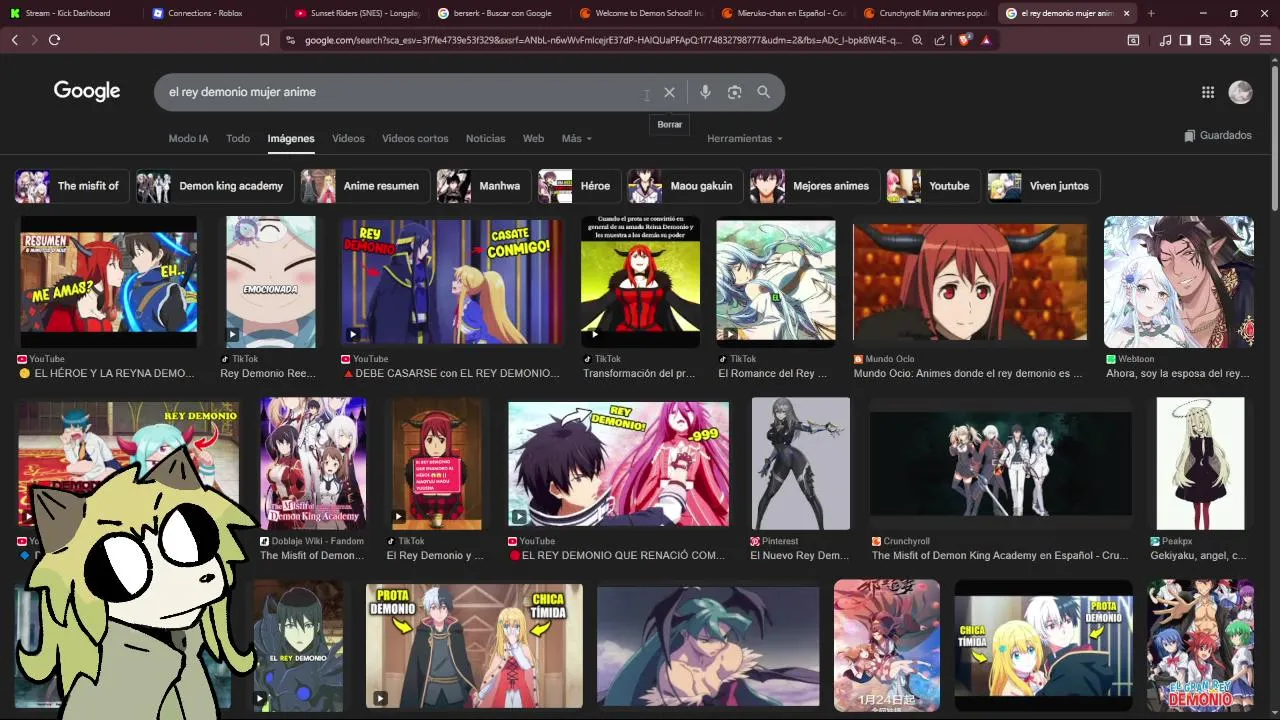Switch to Videos cortos tab

(x=415, y=138)
